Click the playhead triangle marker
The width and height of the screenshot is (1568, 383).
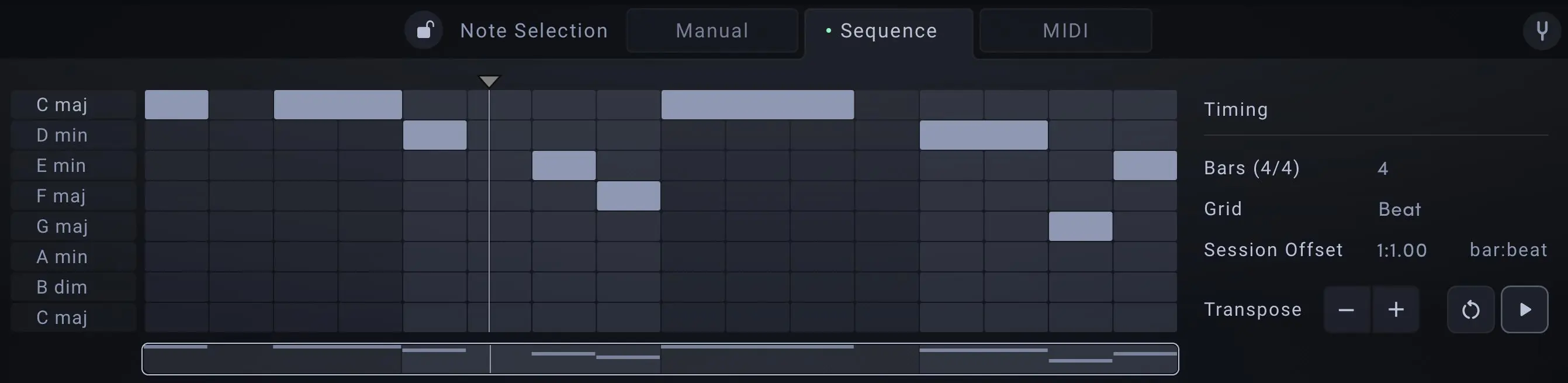489,81
